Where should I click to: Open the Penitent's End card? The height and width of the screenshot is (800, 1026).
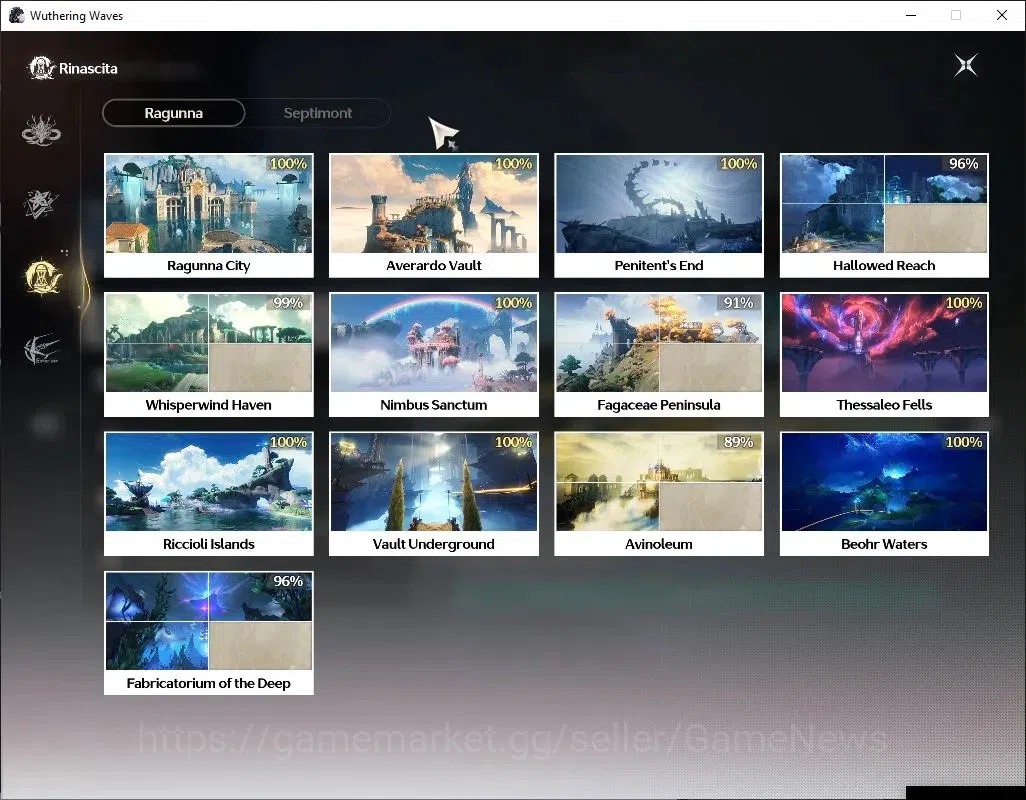[659, 215]
